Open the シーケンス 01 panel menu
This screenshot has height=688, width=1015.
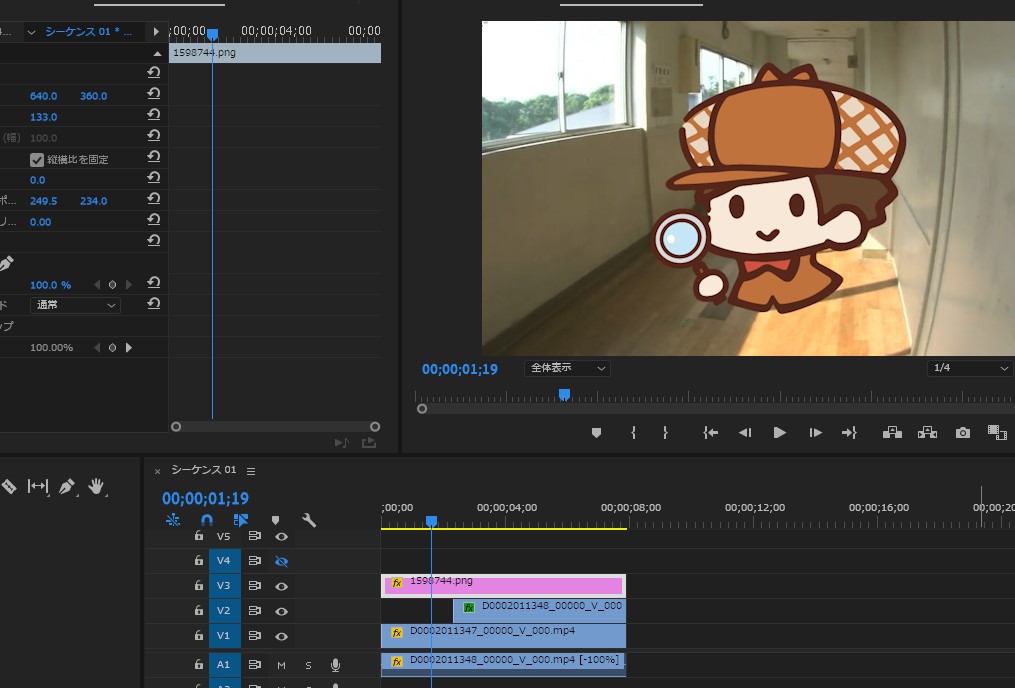tap(251, 471)
